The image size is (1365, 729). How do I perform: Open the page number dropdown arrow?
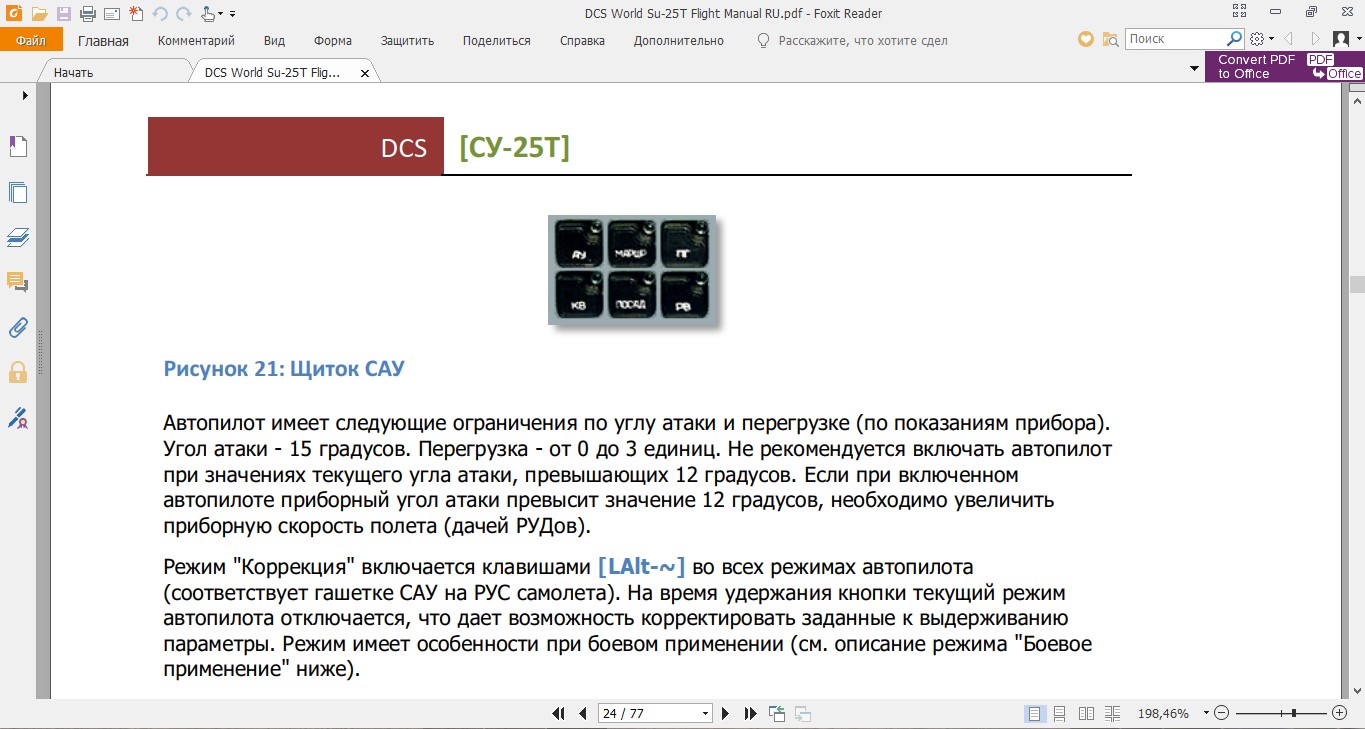[x=706, y=713]
